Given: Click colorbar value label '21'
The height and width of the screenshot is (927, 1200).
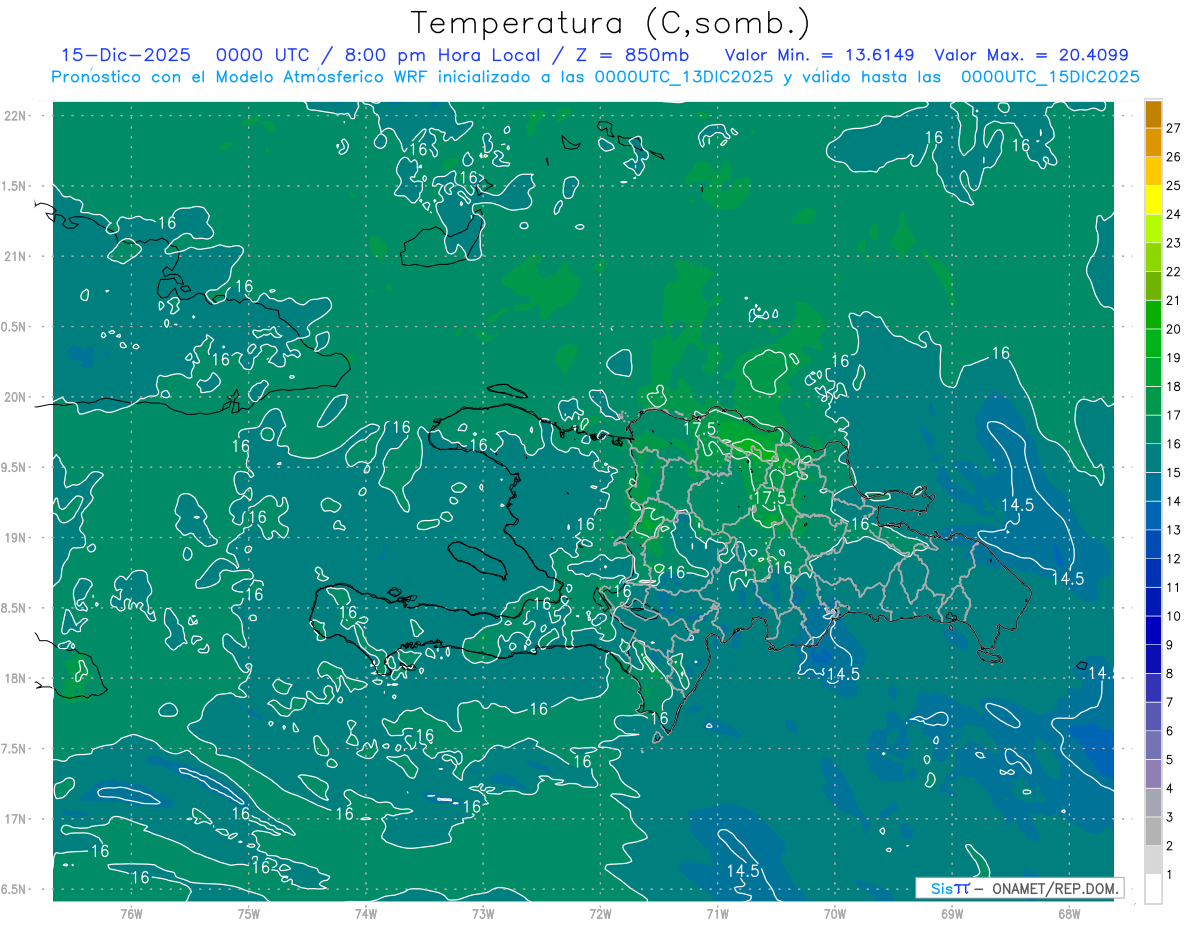Looking at the screenshot, I should (1174, 300).
